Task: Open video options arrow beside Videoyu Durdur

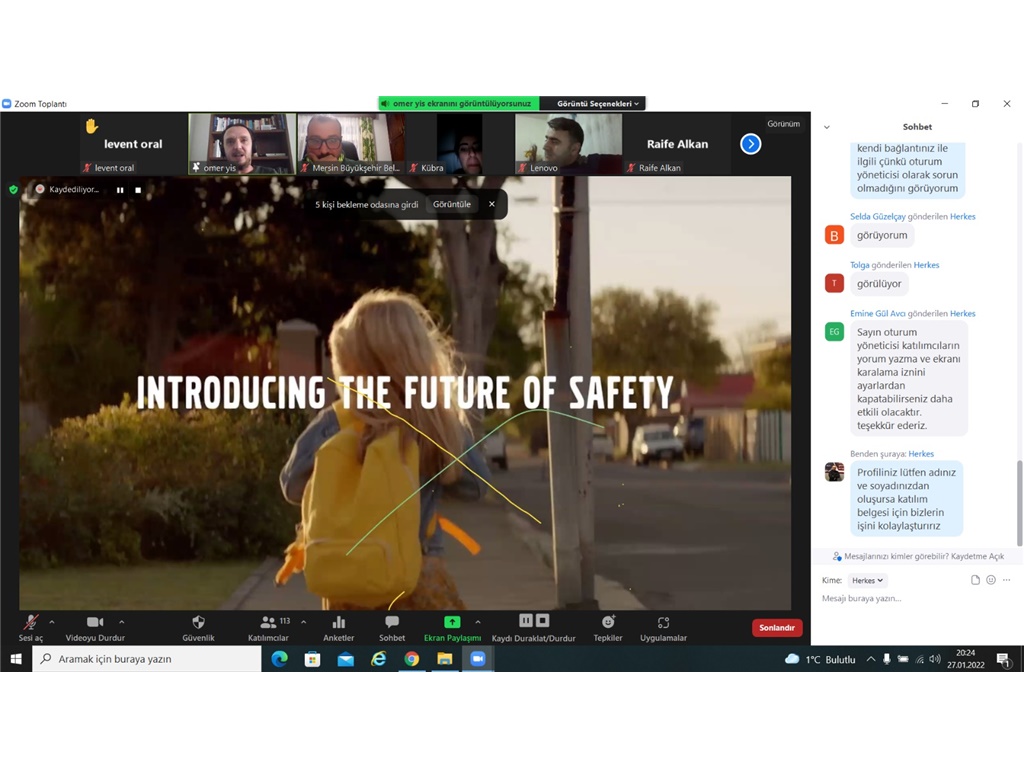Action: tap(121, 622)
